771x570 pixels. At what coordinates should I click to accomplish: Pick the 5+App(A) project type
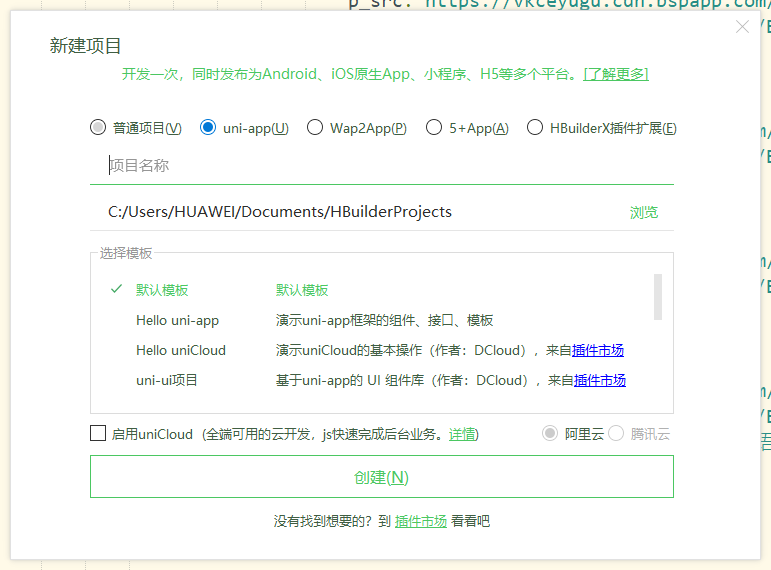point(434,127)
